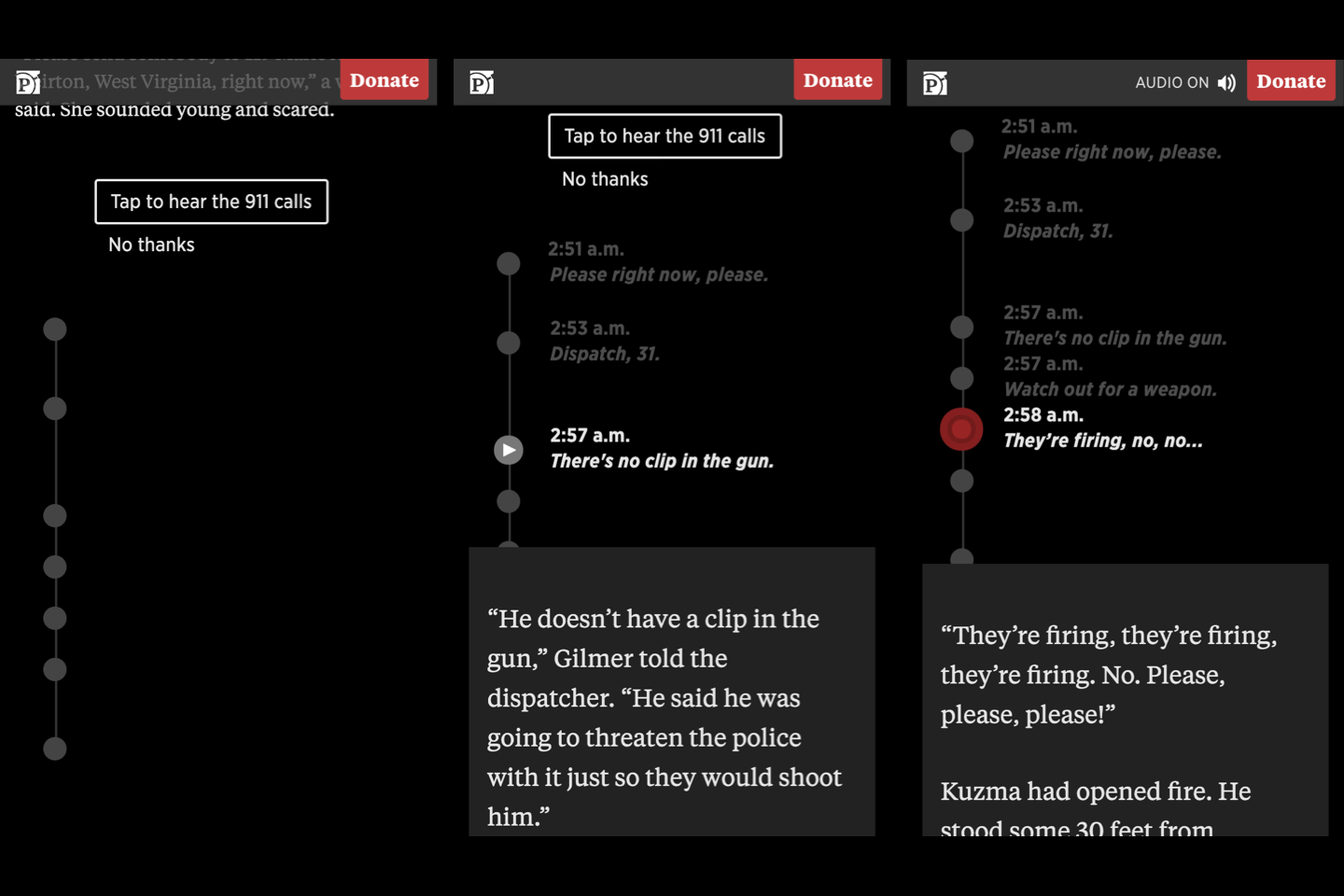The width and height of the screenshot is (1344, 896).
Task: Select 2:53 a.m. dot in right screen
Action: click(x=962, y=220)
